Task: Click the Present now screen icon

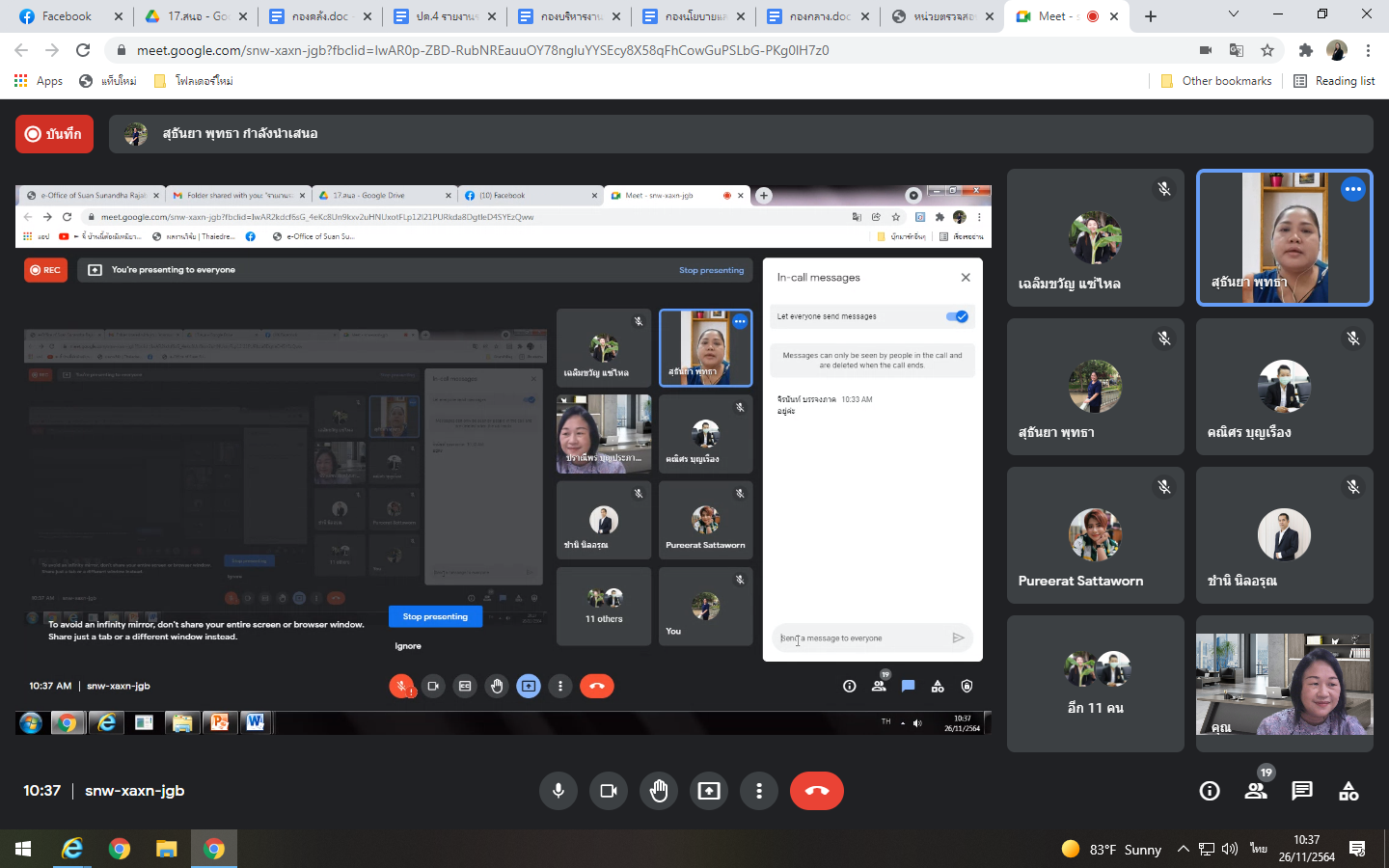Action: pos(709,791)
